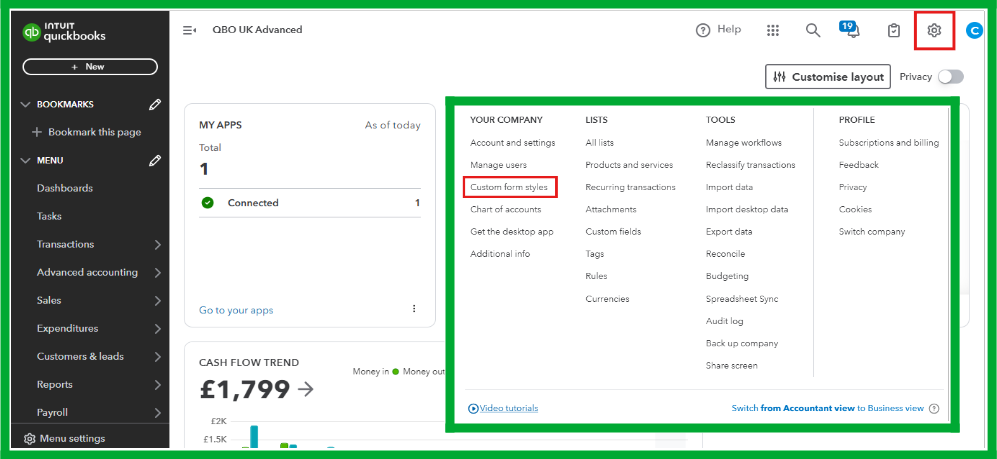Image resolution: width=997 pixels, height=459 pixels.
Task: Expand the Advanced accounting submenu
Action: point(158,273)
